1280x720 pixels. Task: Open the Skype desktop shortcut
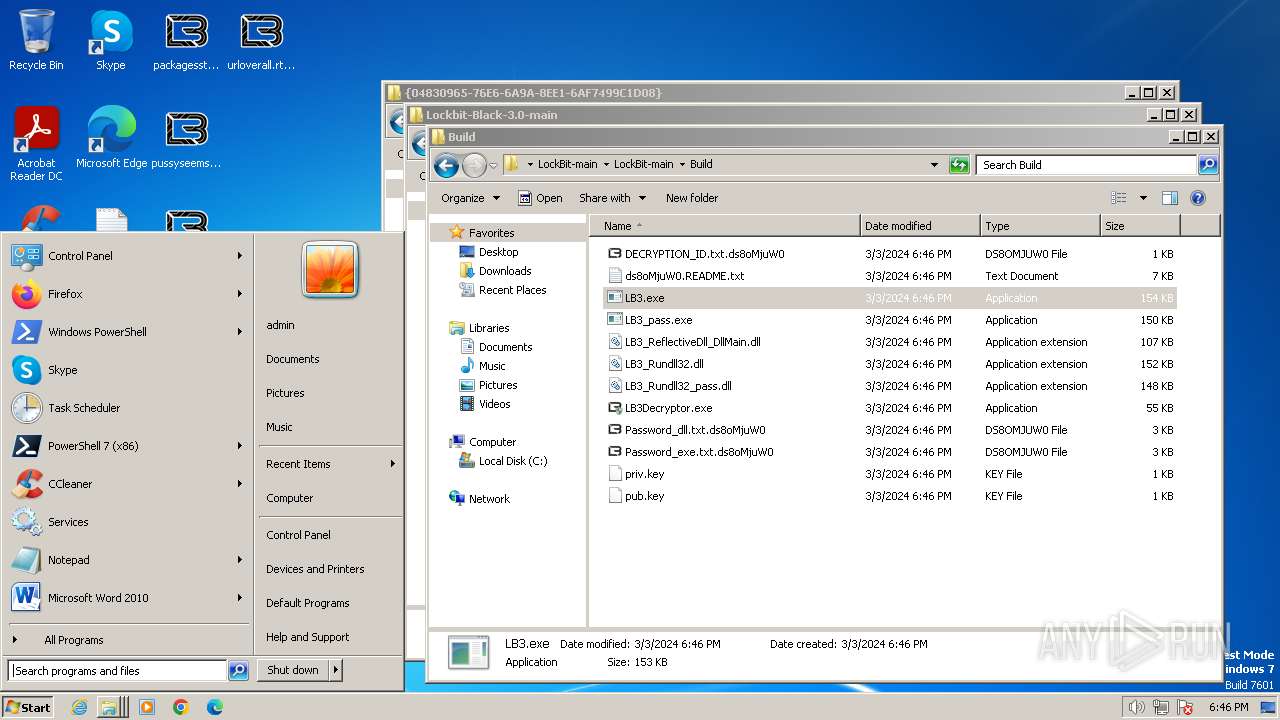110,41
